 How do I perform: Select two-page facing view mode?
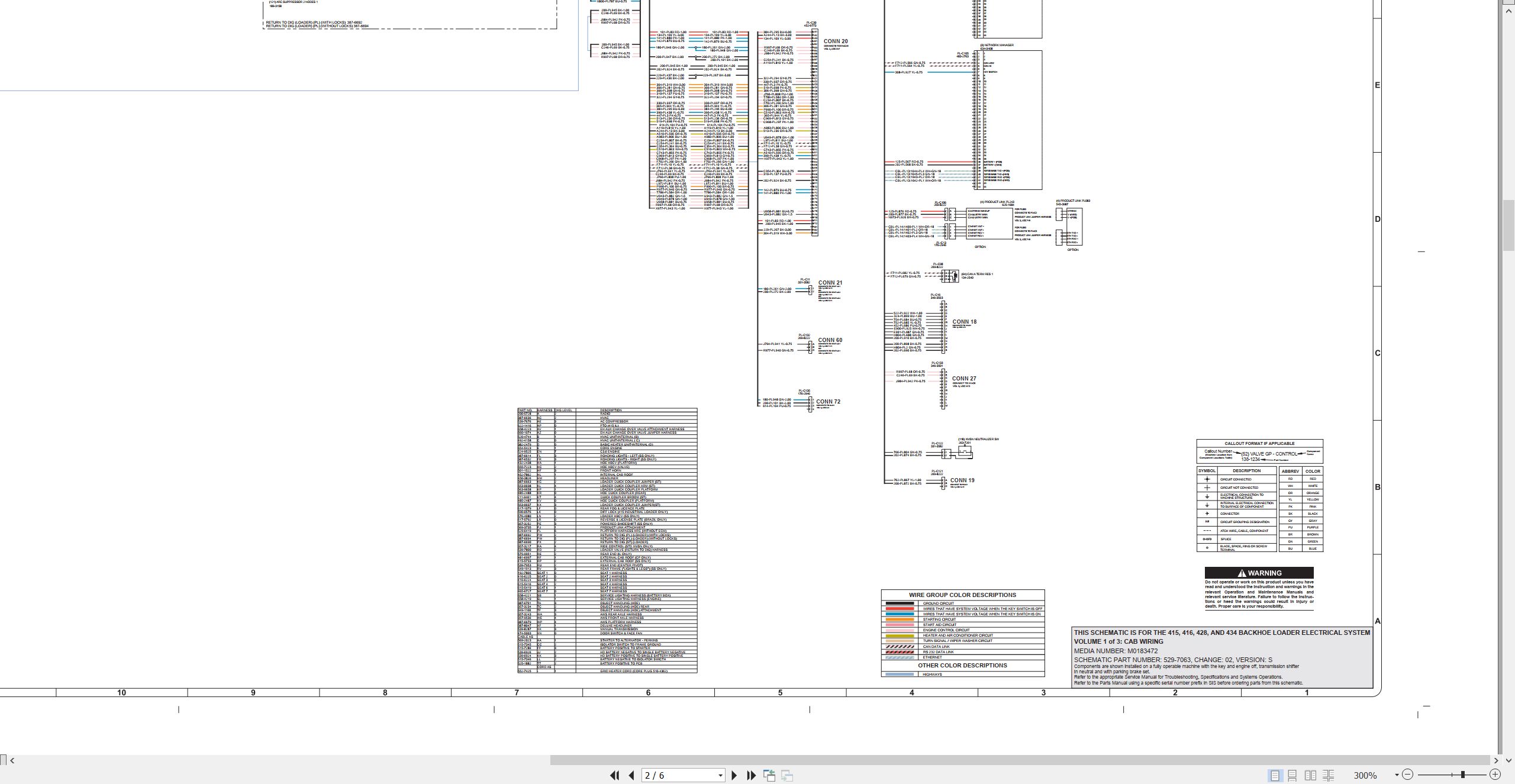click(x=1310, y=775)
